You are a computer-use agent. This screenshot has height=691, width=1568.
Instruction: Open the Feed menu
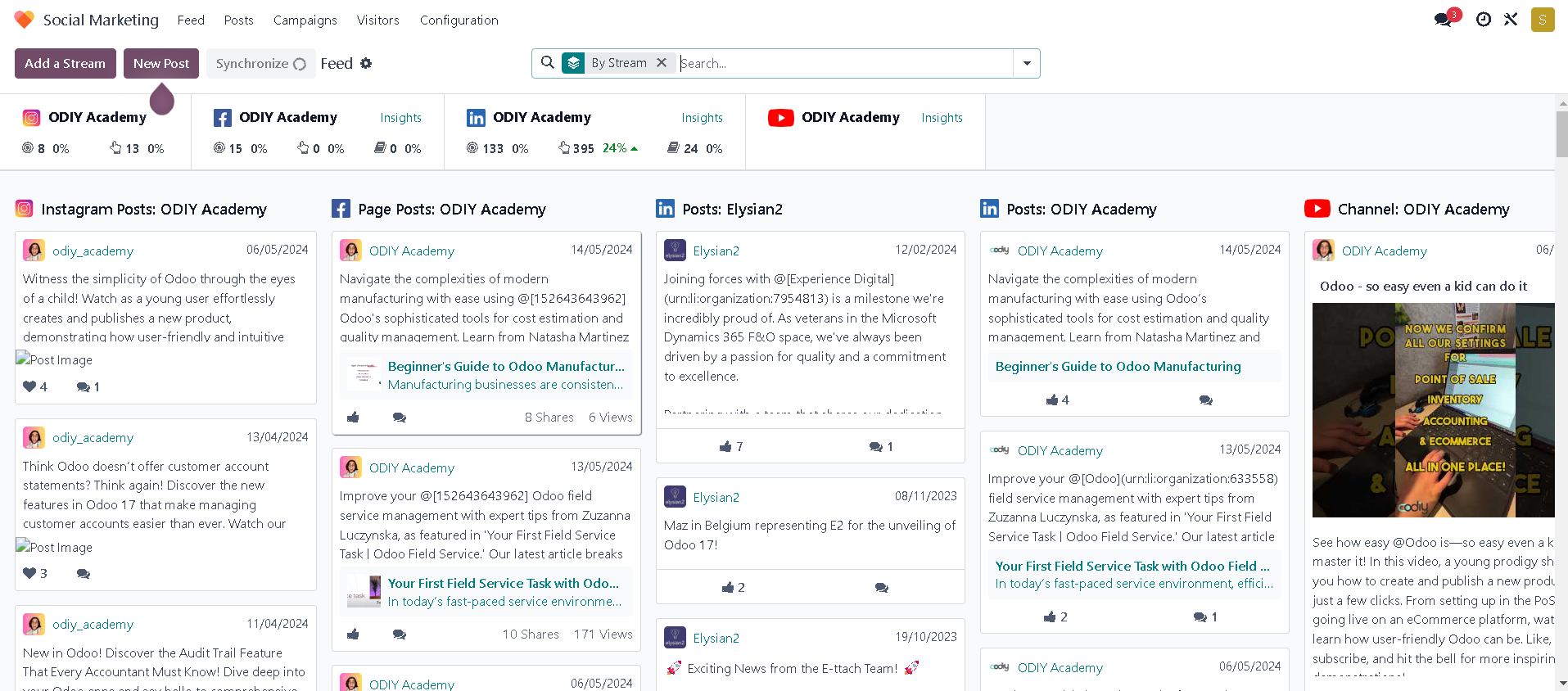pyautogui.click(x=191, y=20)
